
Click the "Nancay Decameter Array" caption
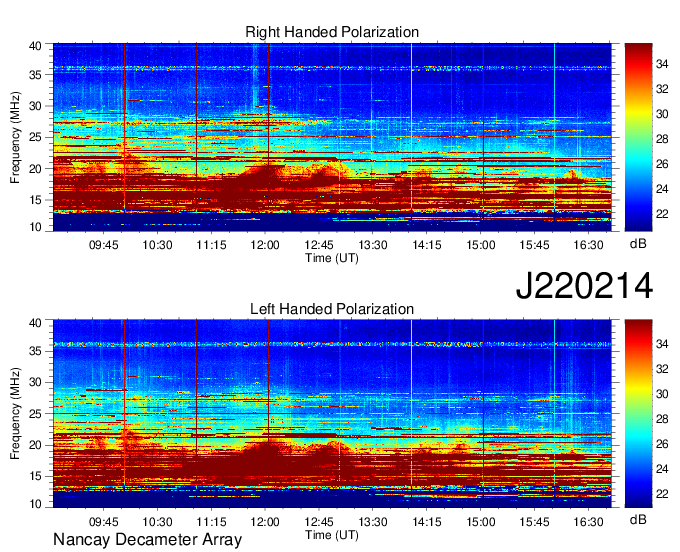pyautogui.click(x=147, y=540)
